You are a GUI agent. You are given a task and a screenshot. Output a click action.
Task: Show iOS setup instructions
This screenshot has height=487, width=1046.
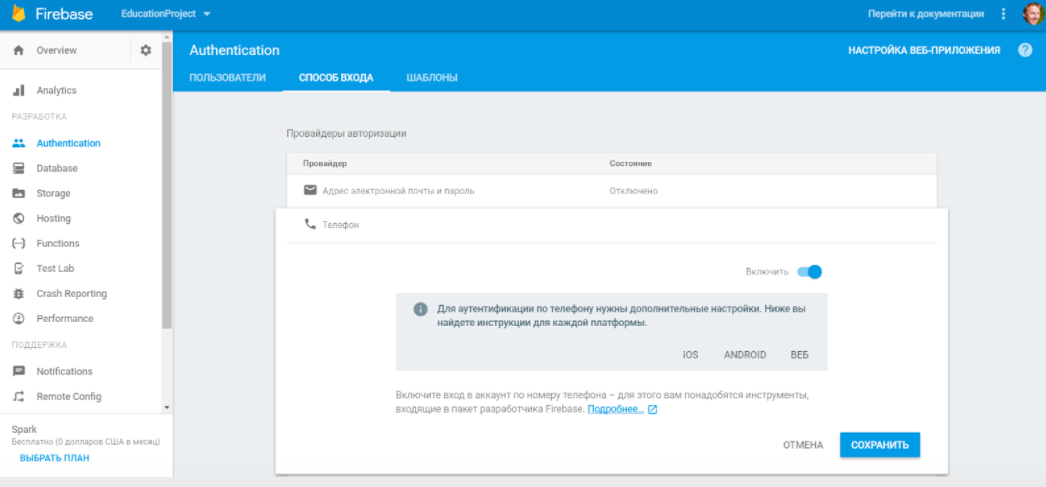click(x=690, y=355)
